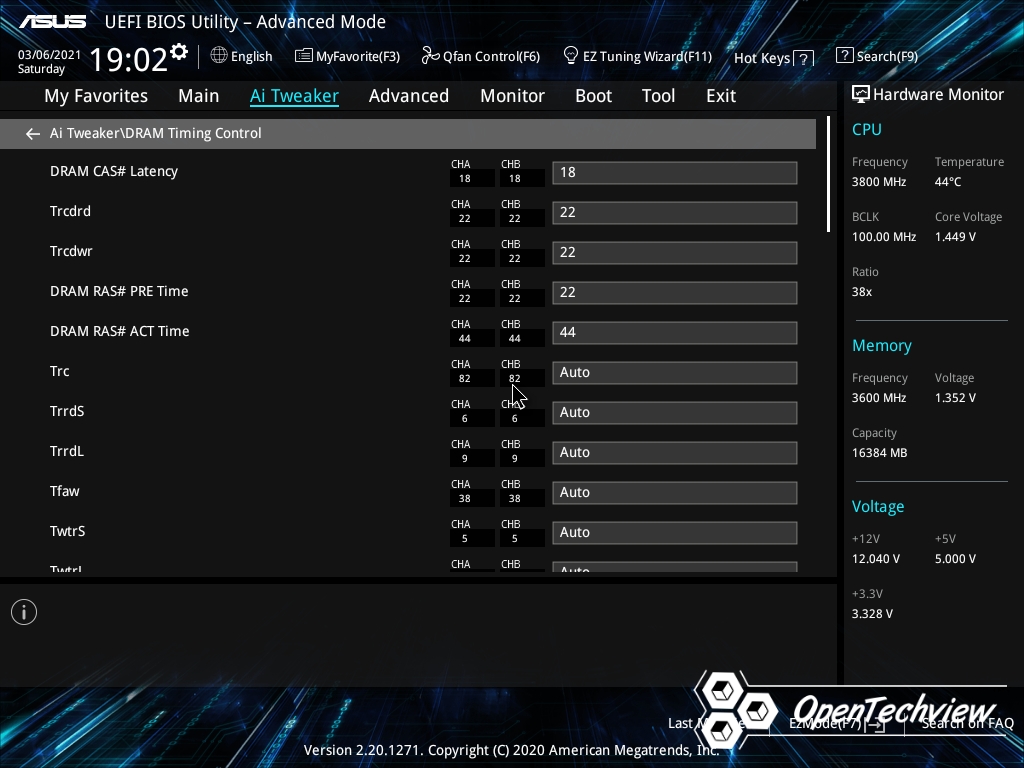Image resolution: width=1024 pixels, height=768 pixels.
Task: Click the BCLK 100.00 MHz value
Action: [x=884, y=237]
